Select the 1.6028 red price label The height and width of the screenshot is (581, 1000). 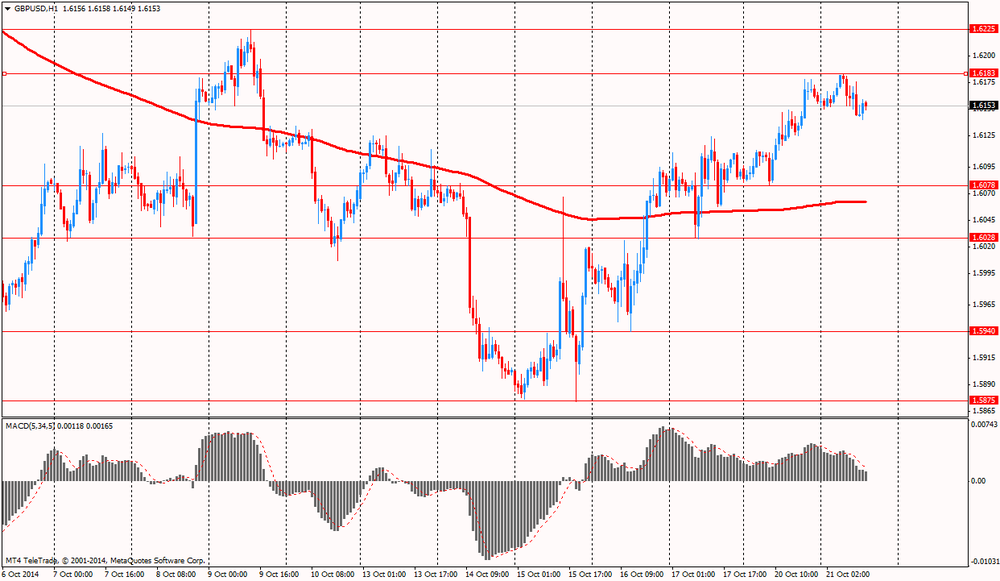982,238
